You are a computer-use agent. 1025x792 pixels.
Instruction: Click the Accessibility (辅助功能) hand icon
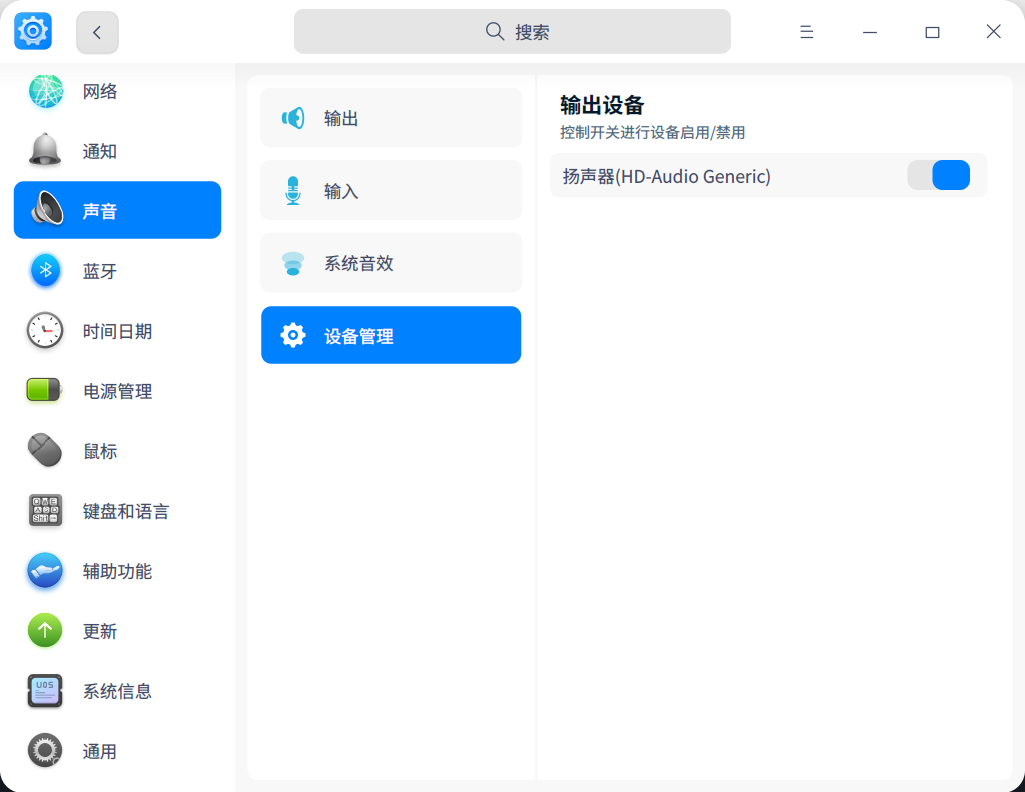(45, 570)
